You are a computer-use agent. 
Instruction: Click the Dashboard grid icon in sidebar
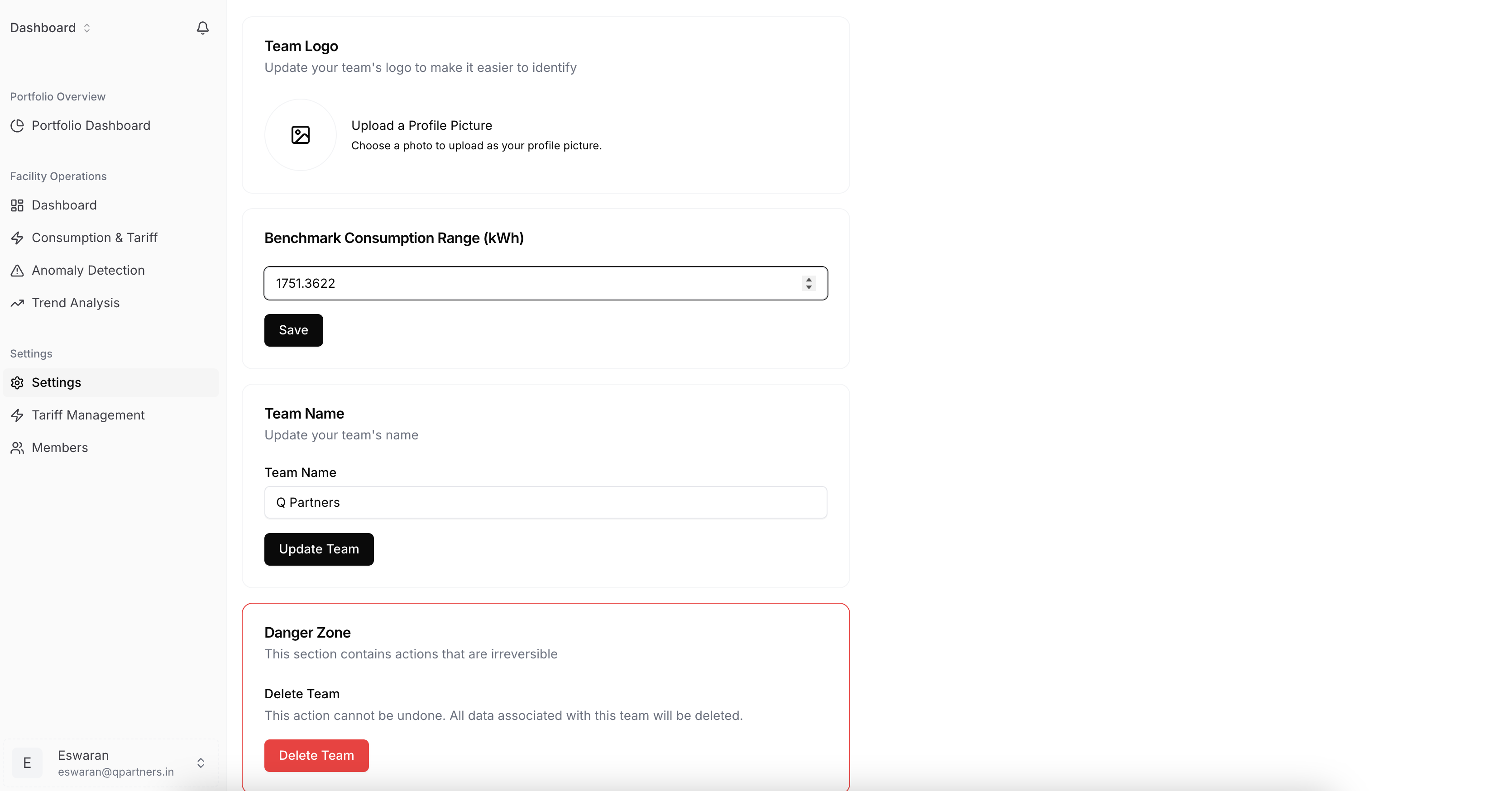18,205
